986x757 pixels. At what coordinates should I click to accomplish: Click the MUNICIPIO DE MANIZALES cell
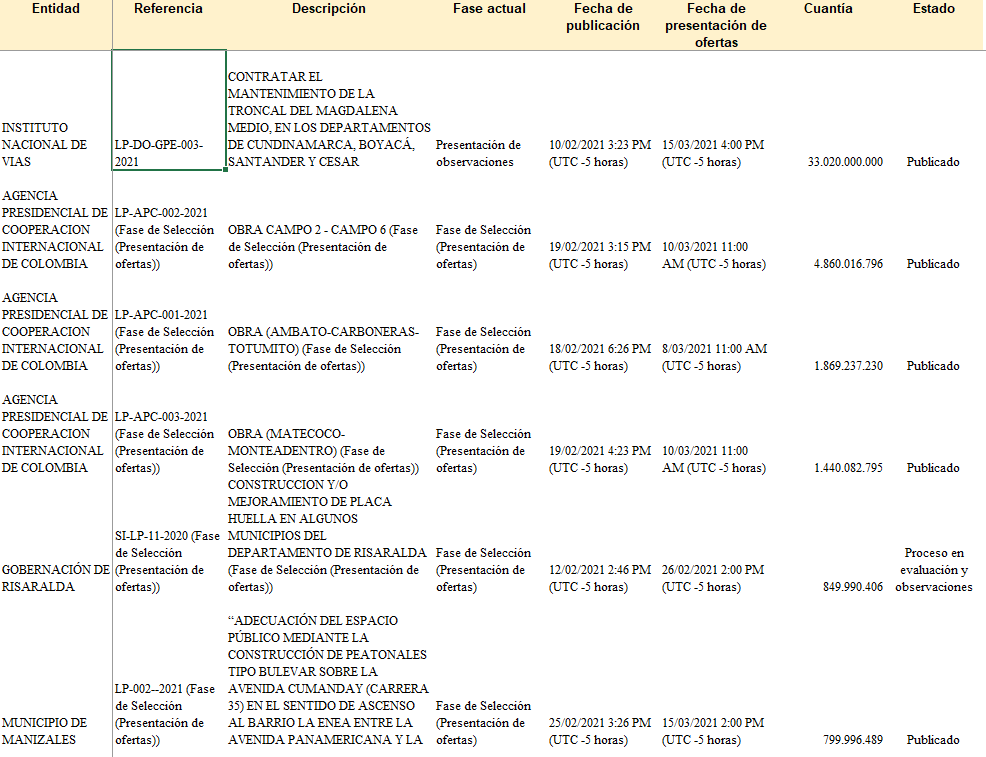pyautogui.click(x=45, y=731)
